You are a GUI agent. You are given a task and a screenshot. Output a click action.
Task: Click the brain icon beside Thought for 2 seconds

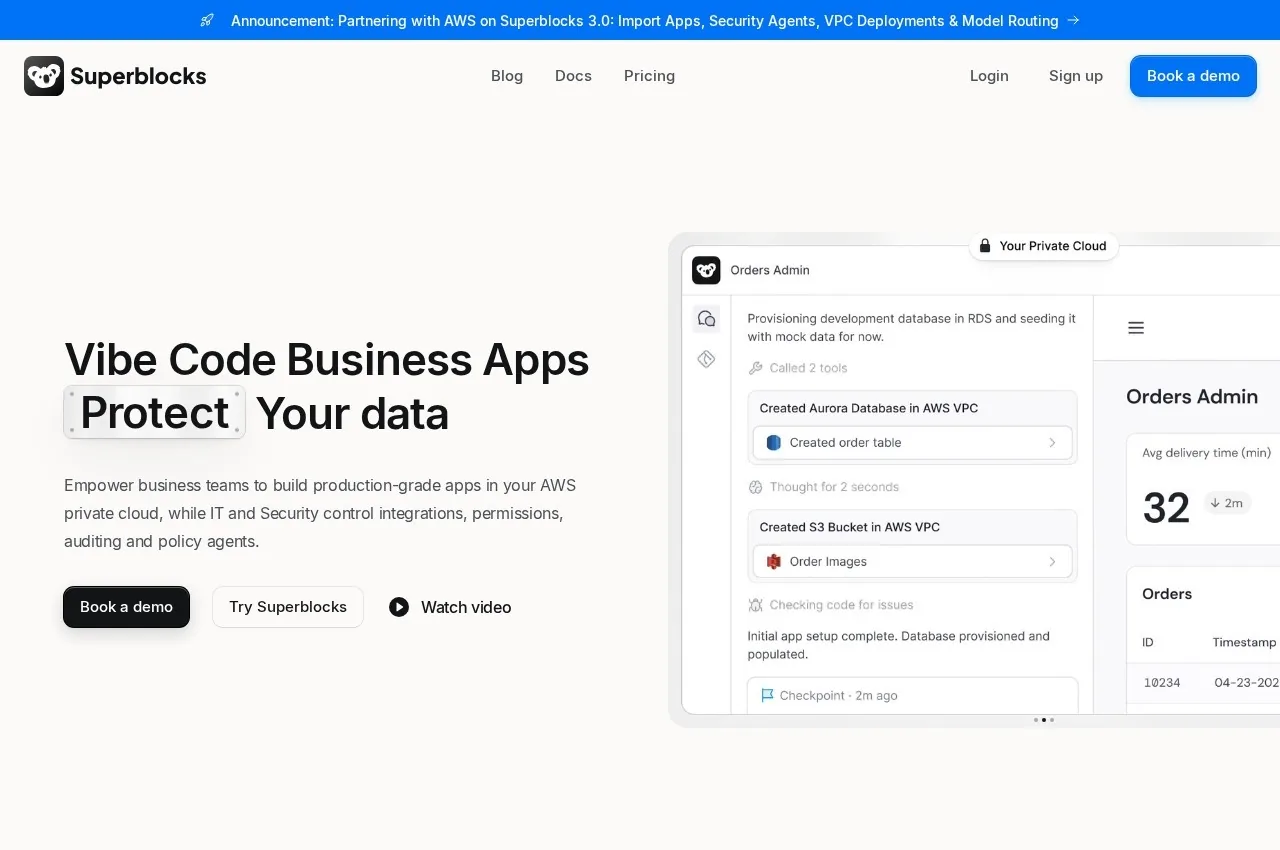[x=756, y=487]
